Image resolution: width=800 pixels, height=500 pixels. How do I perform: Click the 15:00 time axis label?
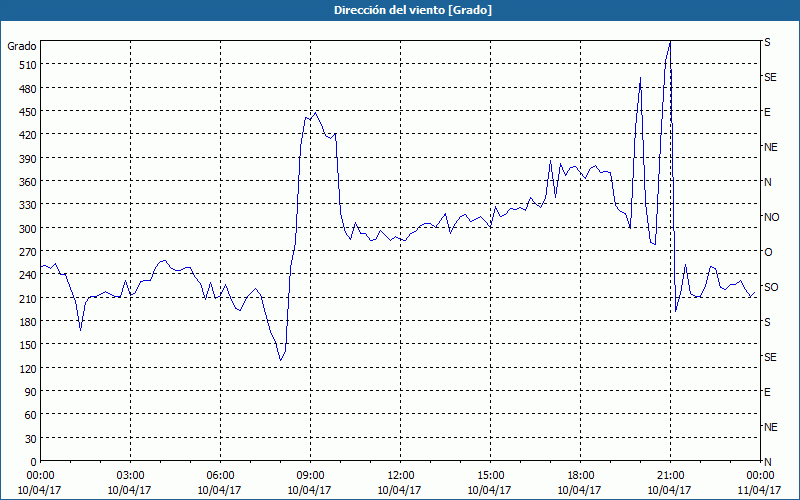click(x=490, y=475)
